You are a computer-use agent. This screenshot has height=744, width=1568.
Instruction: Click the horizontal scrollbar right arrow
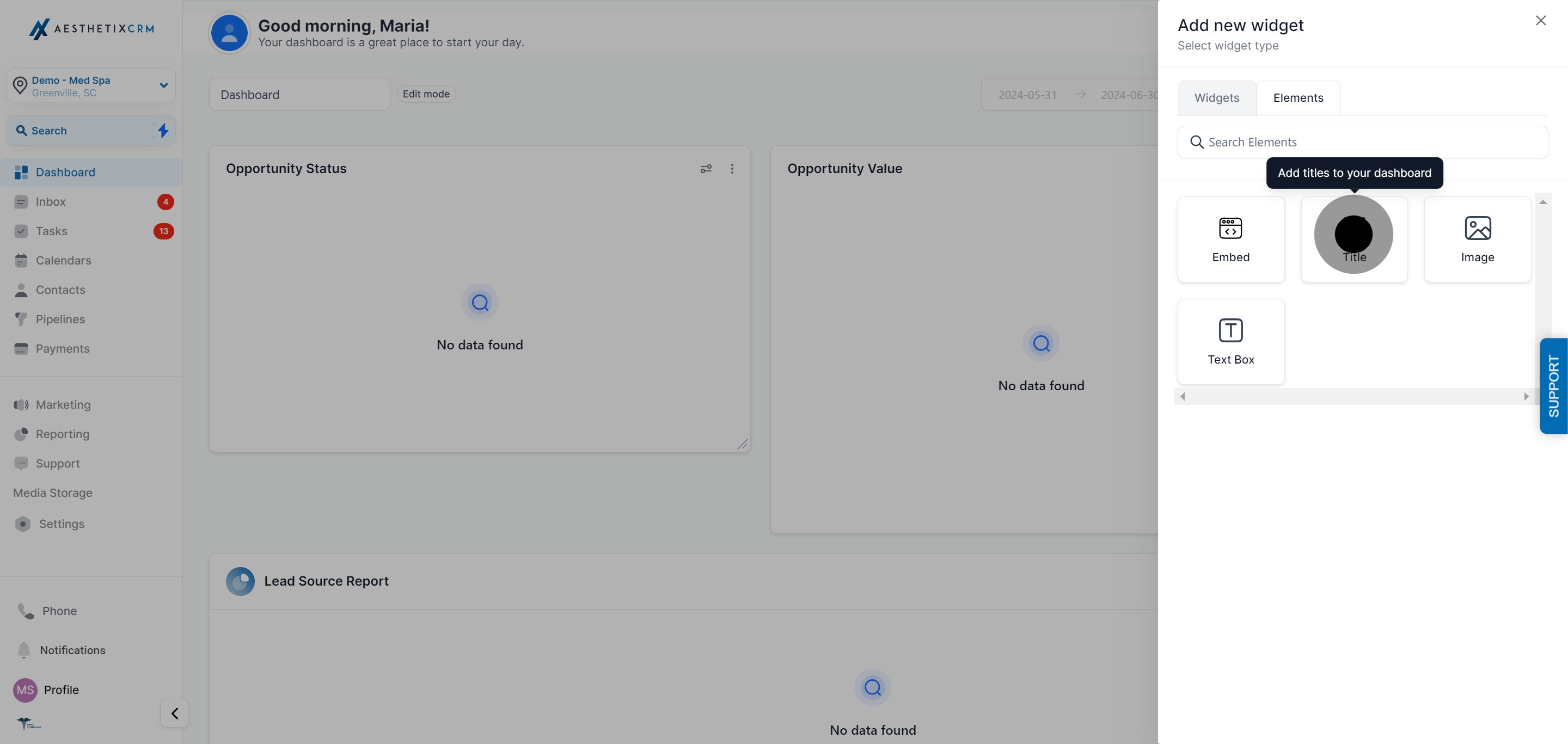click(1526, 397)
